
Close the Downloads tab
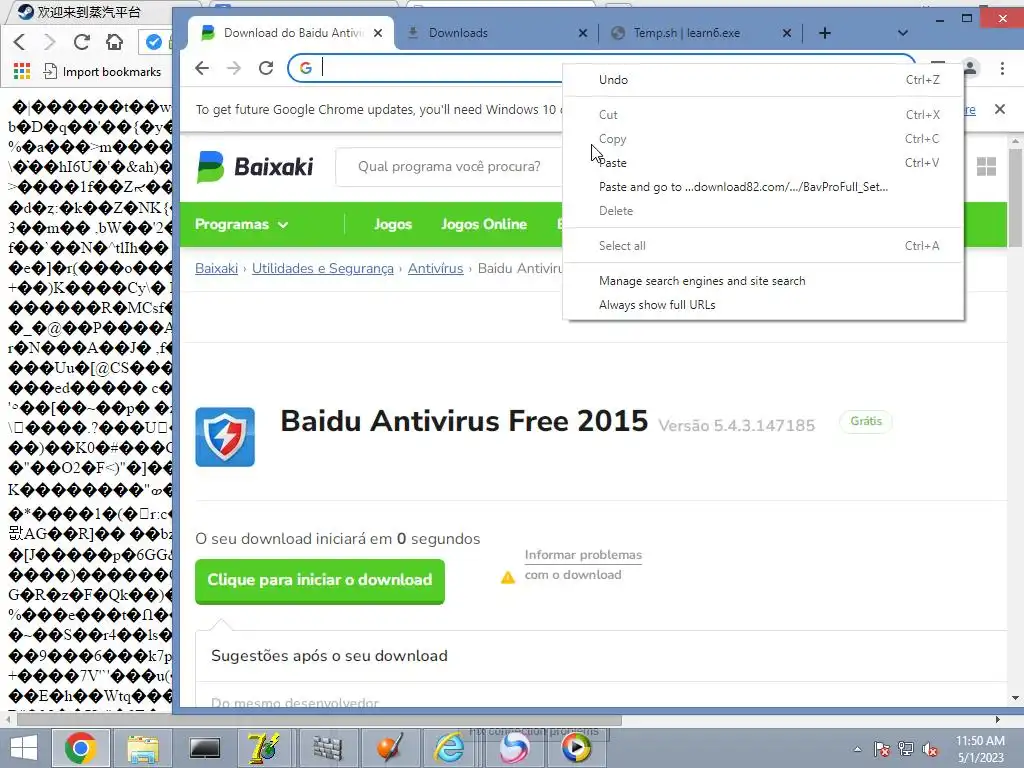[x=583, y=33]
